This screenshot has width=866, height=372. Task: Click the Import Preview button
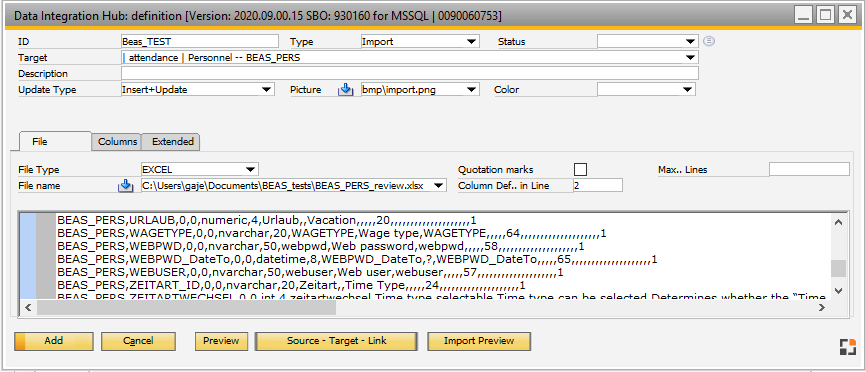[479, 341]
